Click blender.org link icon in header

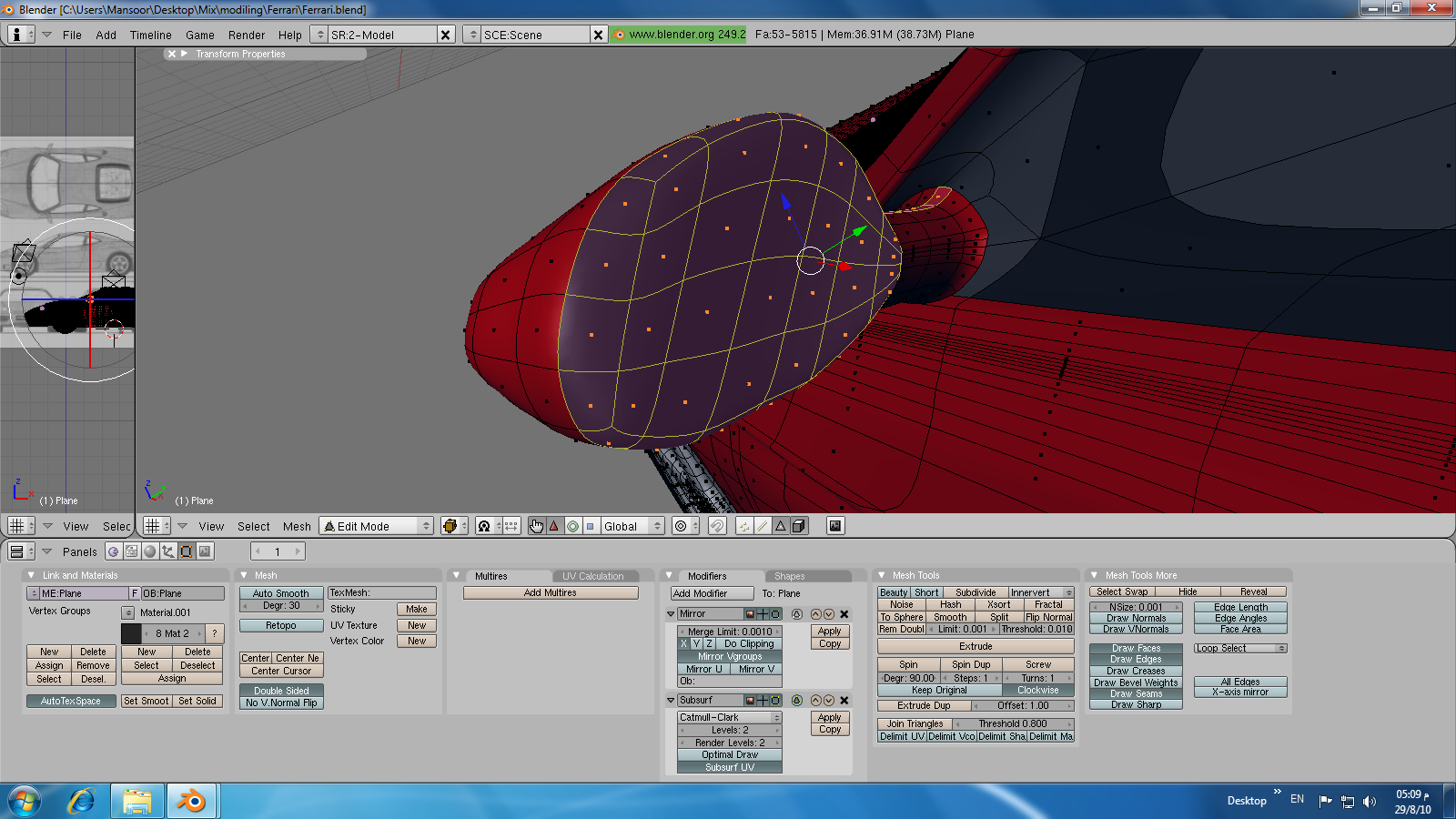coord(620,35)
